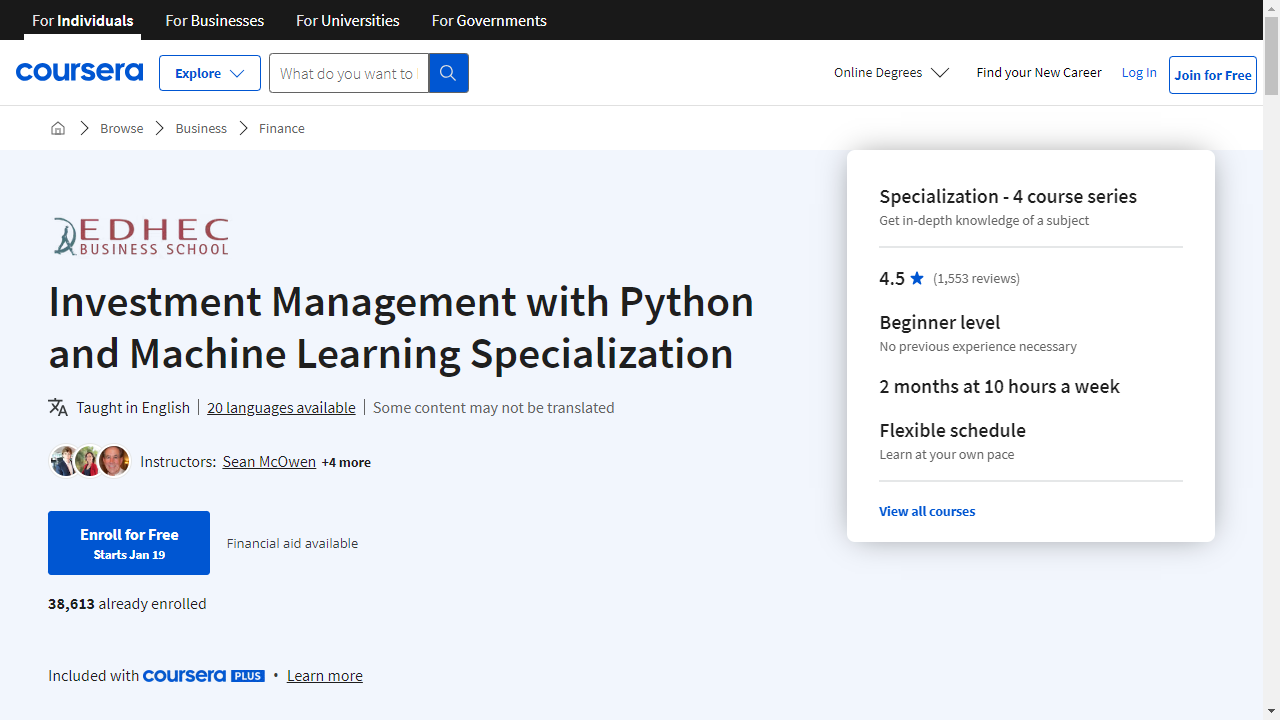Click the EDHEC Business School logo
This screenshot has height=720, width=1280.
141,236
